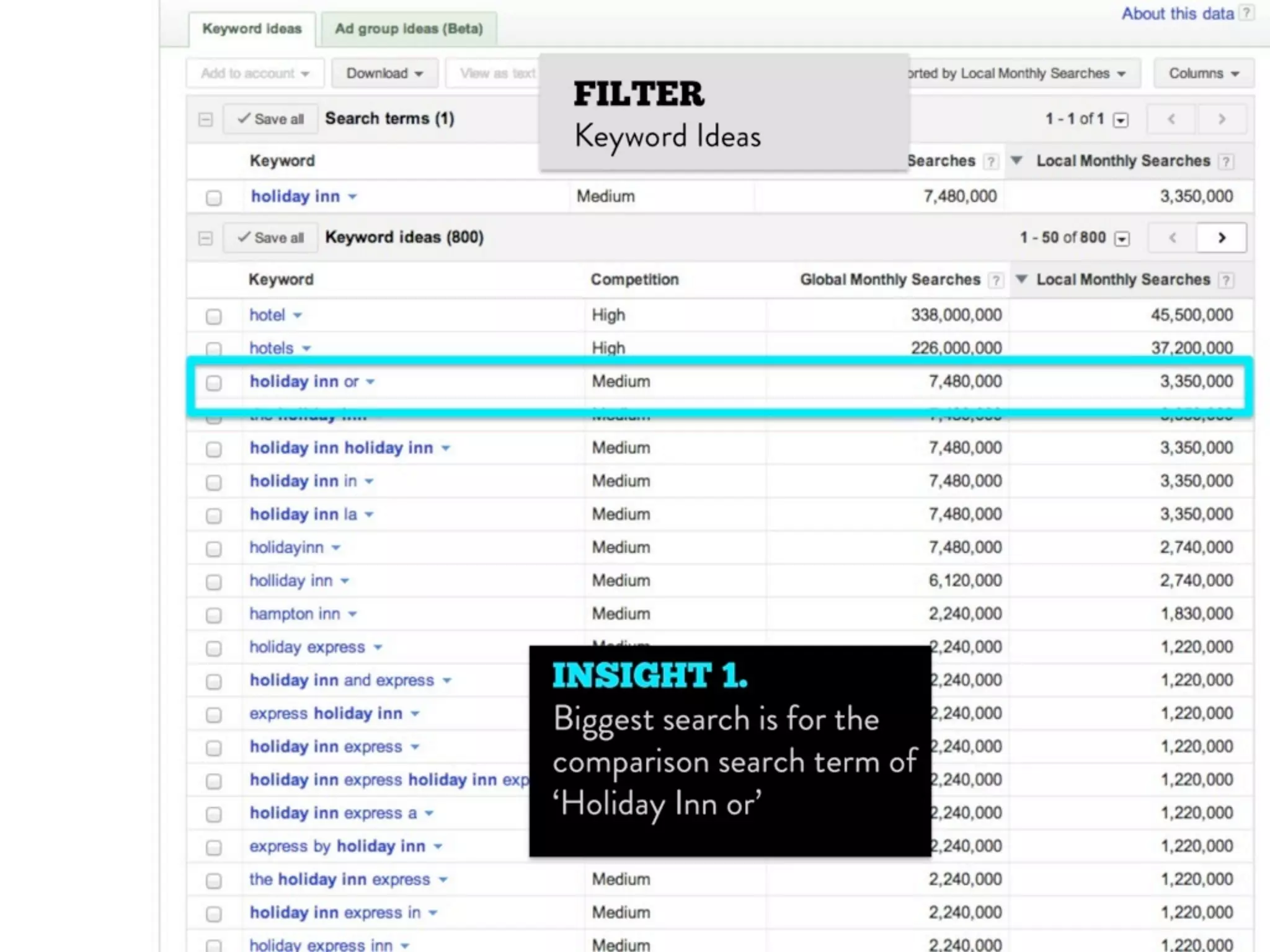Screen dimensions: 1270x952
Task: Select the Keyword ideas tab
Action: (x=252, y=29)
